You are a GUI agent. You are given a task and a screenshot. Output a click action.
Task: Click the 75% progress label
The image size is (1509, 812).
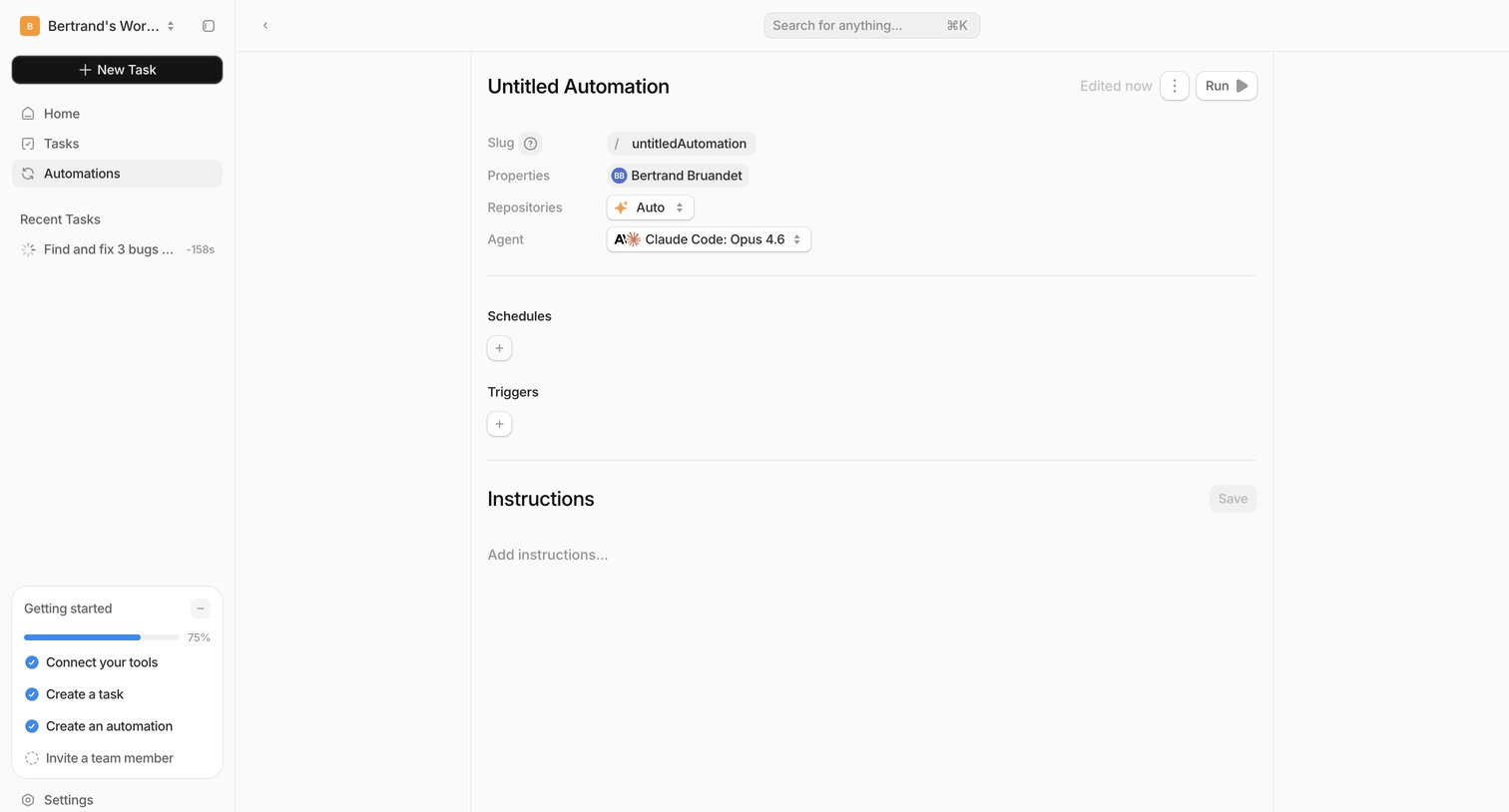(199, 637)
